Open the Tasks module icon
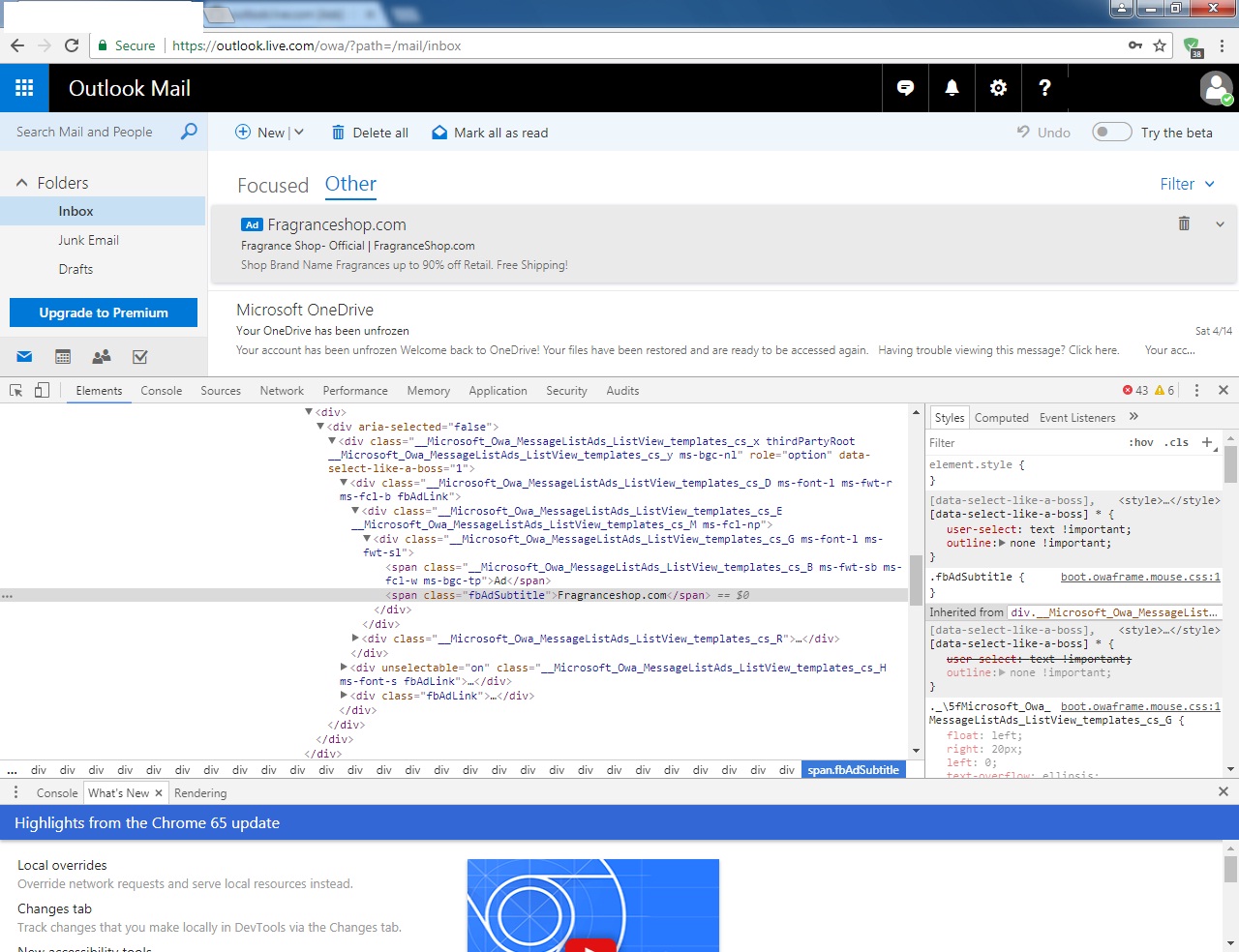The width and height of the screenshot is (1239, 952). coord(140,357)
